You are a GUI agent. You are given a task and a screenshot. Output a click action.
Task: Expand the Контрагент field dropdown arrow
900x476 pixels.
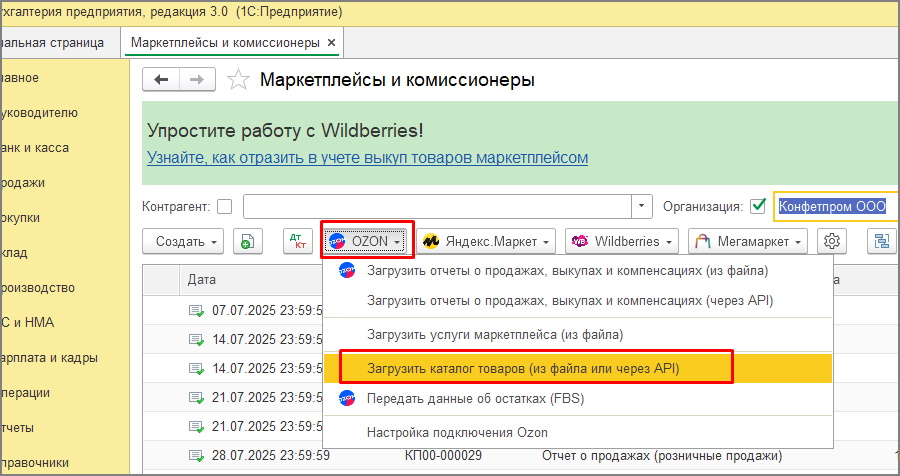click(642, 206)
